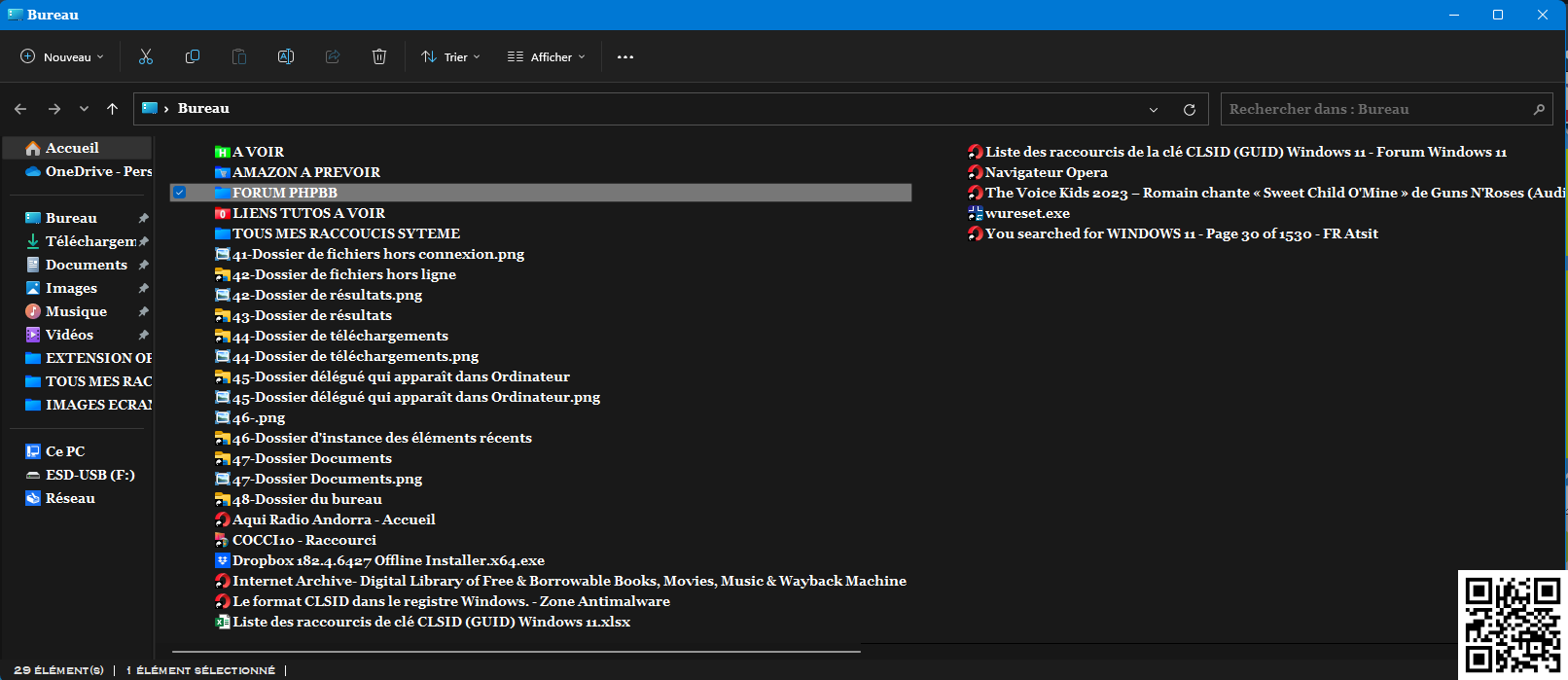Expand the address bar history chevron
This screenshot has height=680, width=1568.
coord(1154,110)
